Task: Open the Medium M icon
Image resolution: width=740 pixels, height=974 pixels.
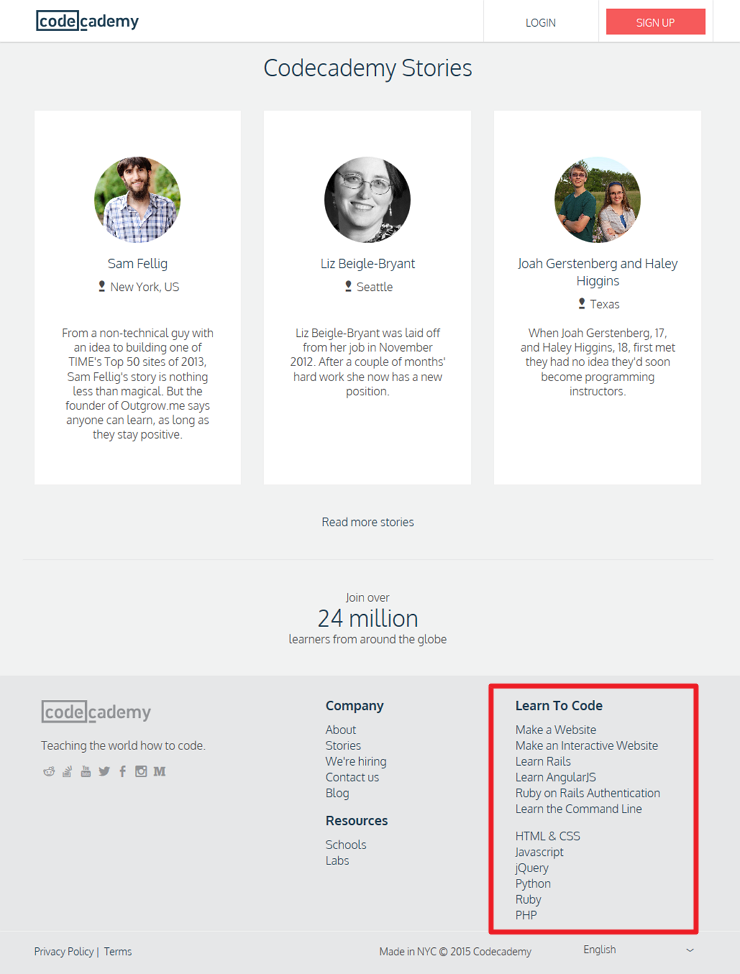Action: [160, 771]
